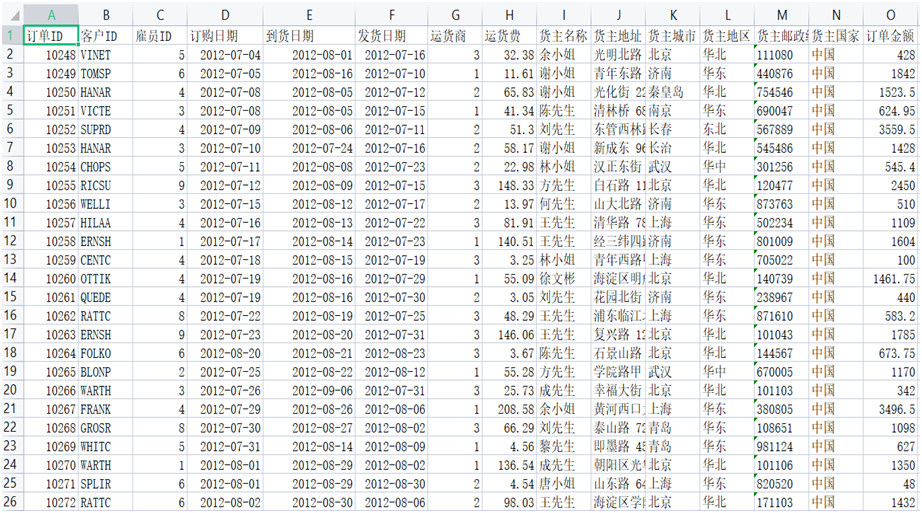Click the 货主国家 header cell
This screenshot has height=513, width=922.
836,36
